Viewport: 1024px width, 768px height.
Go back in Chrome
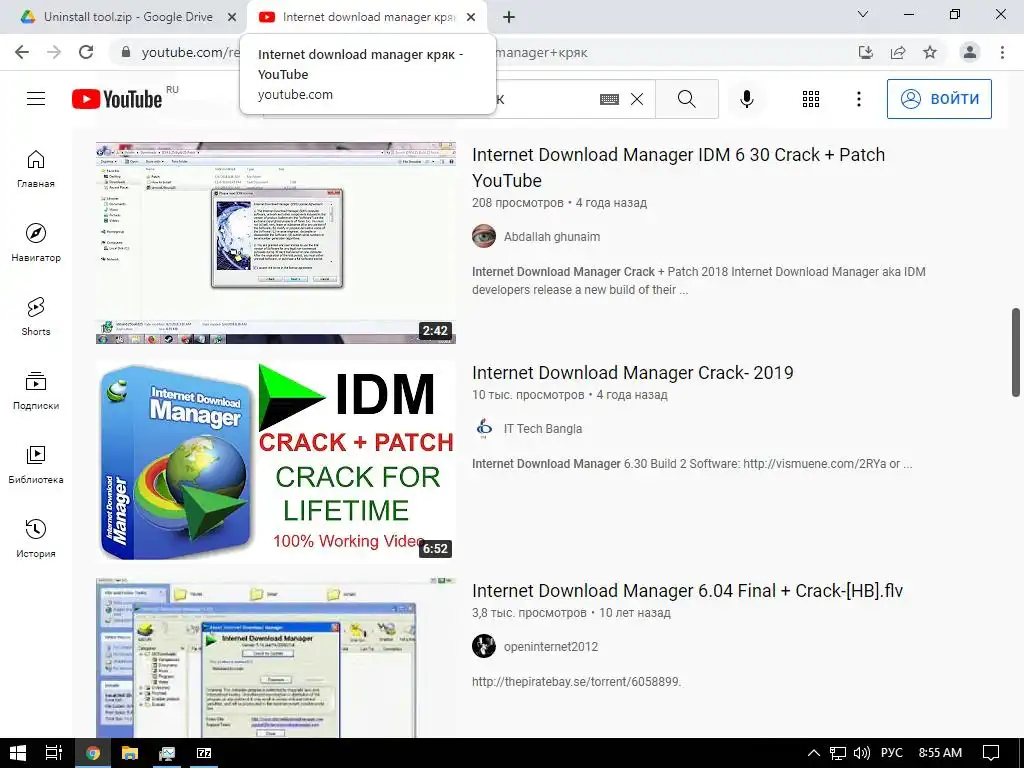click(22, 52)
